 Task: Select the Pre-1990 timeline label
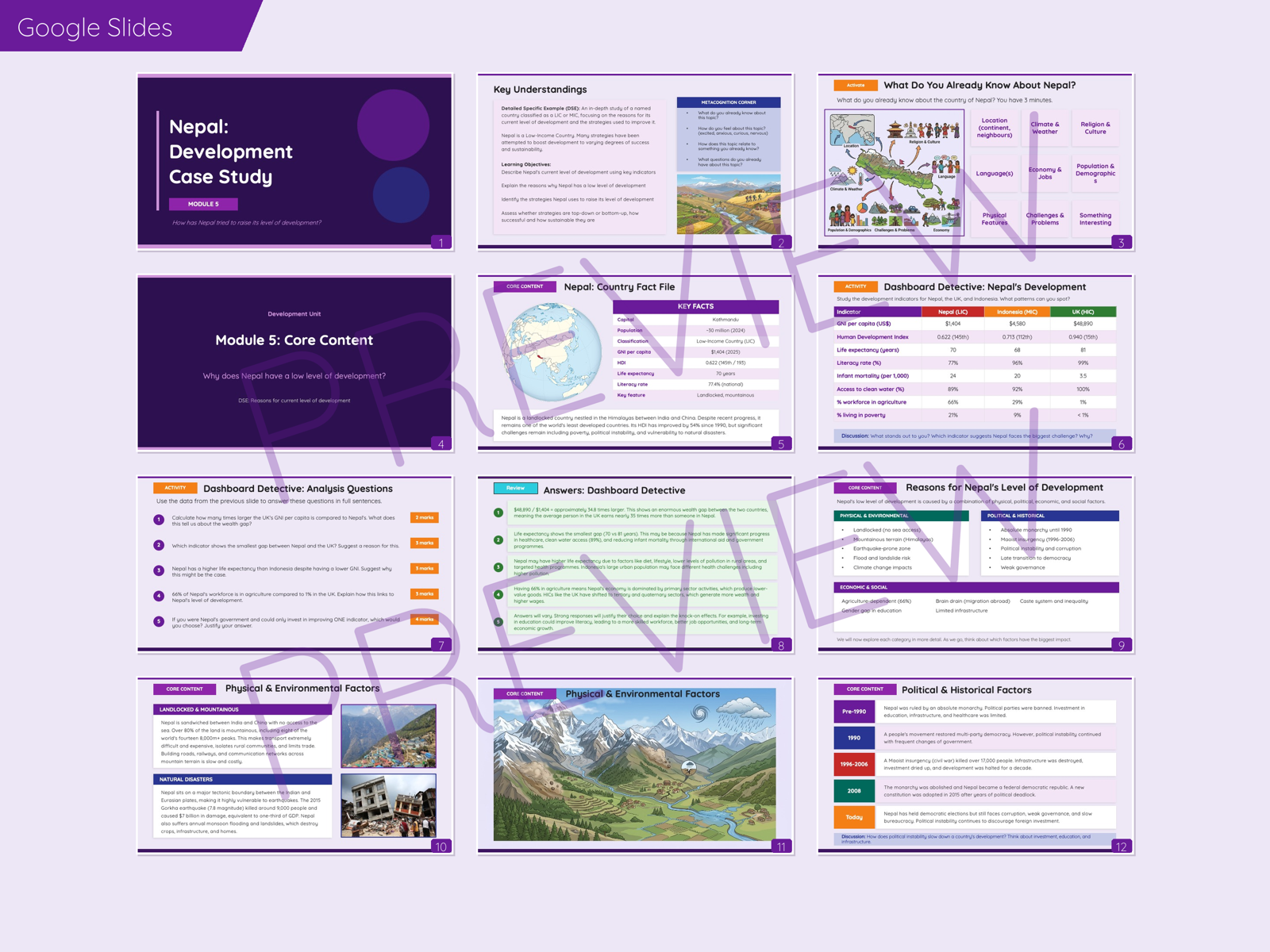coord(854,712)
